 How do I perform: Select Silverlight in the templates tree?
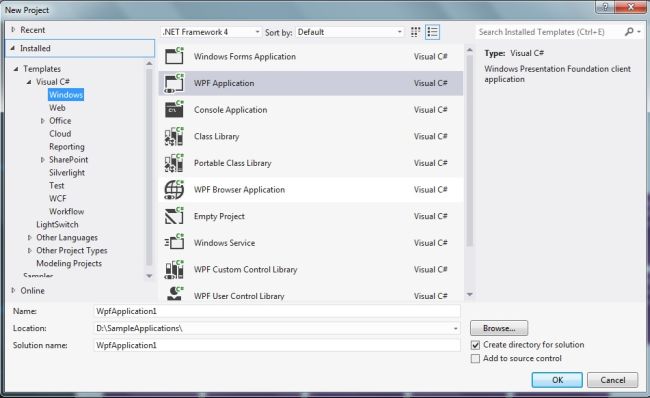pos(67,172)
